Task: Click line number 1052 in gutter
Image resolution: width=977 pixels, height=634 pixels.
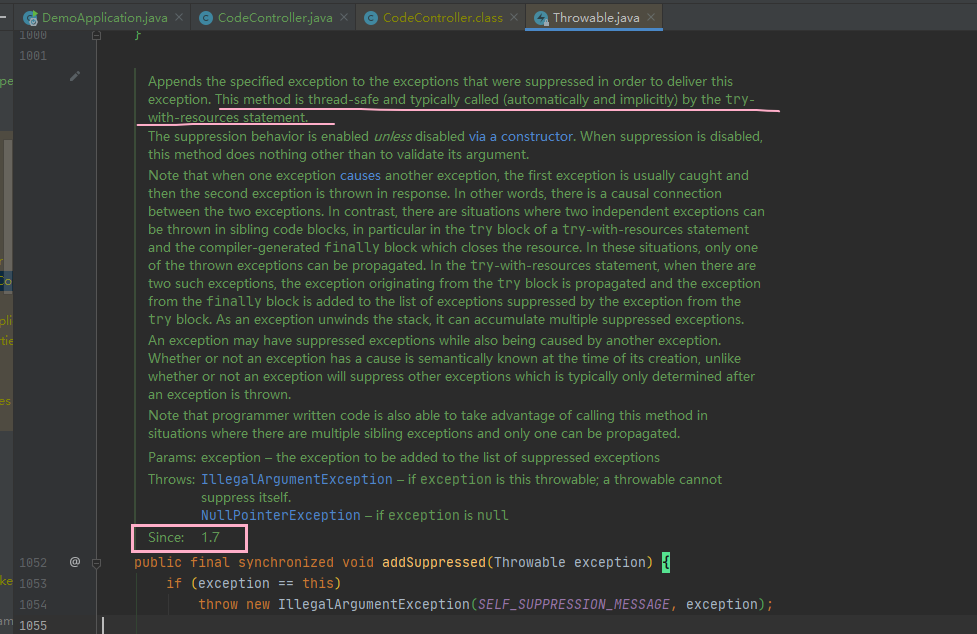Action: (x=33, y=563)
